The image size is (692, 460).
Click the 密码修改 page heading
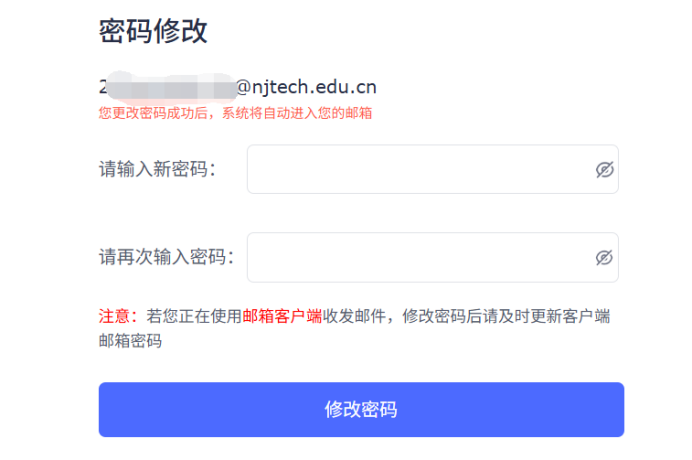click(153, 31)
